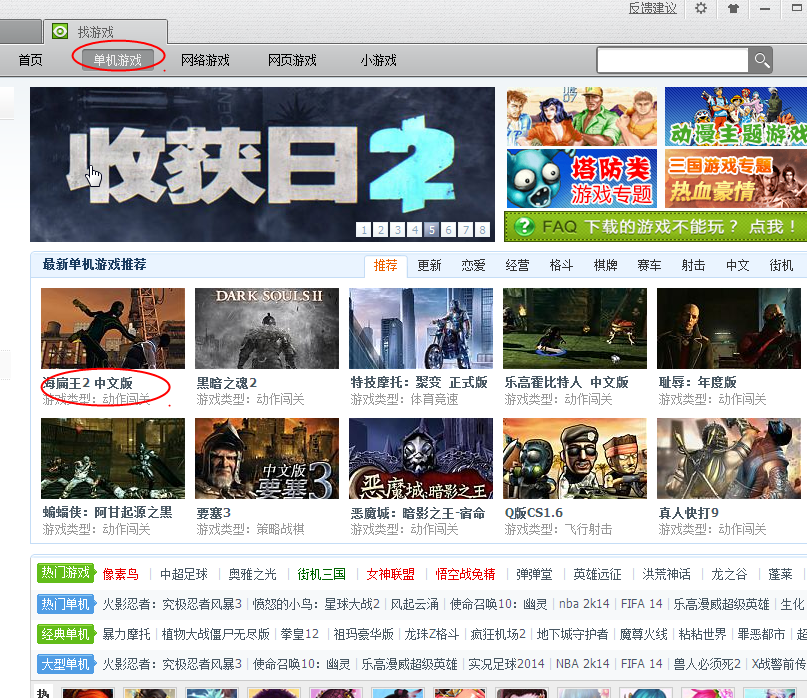Open the 暴力摩托 classic game link
Viewport: 807px width, 698px height.
pyautogui.click(x=126, y=635)
